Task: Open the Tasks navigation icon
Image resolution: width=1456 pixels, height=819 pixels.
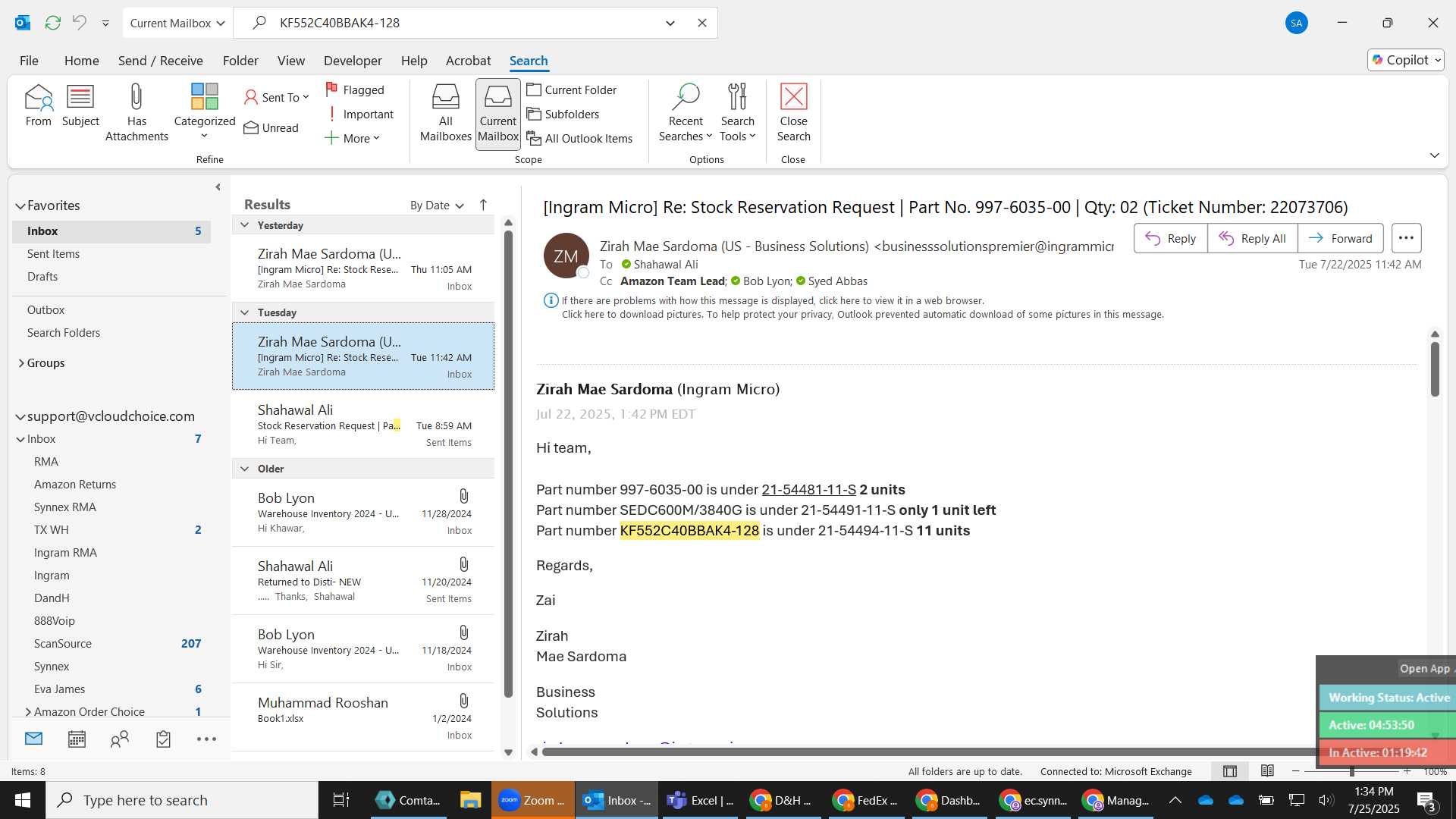Action: pos(163,739)
